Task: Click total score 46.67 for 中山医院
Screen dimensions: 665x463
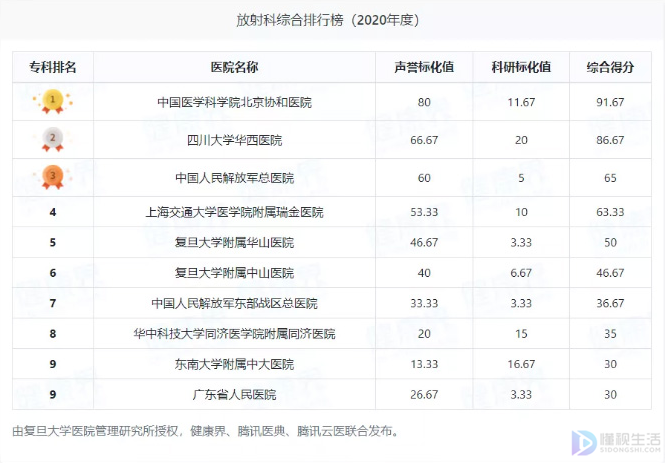Action: [610, 273]
